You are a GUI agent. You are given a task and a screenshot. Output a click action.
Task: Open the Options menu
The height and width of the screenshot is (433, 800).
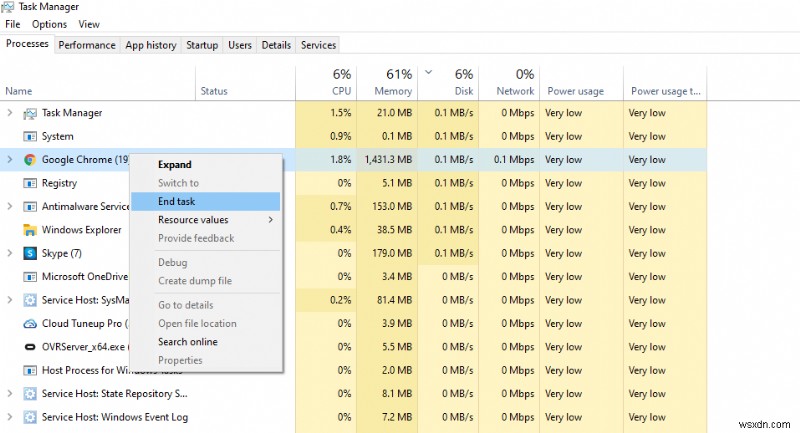49,24
